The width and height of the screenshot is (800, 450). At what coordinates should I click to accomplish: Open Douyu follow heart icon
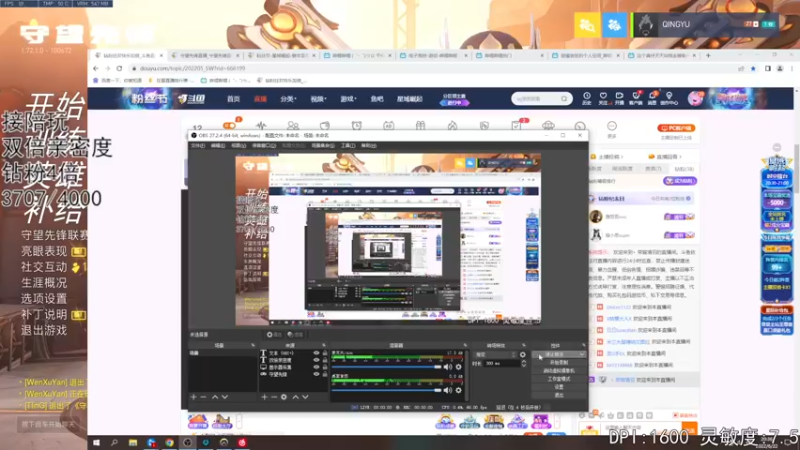coord(603,98)
